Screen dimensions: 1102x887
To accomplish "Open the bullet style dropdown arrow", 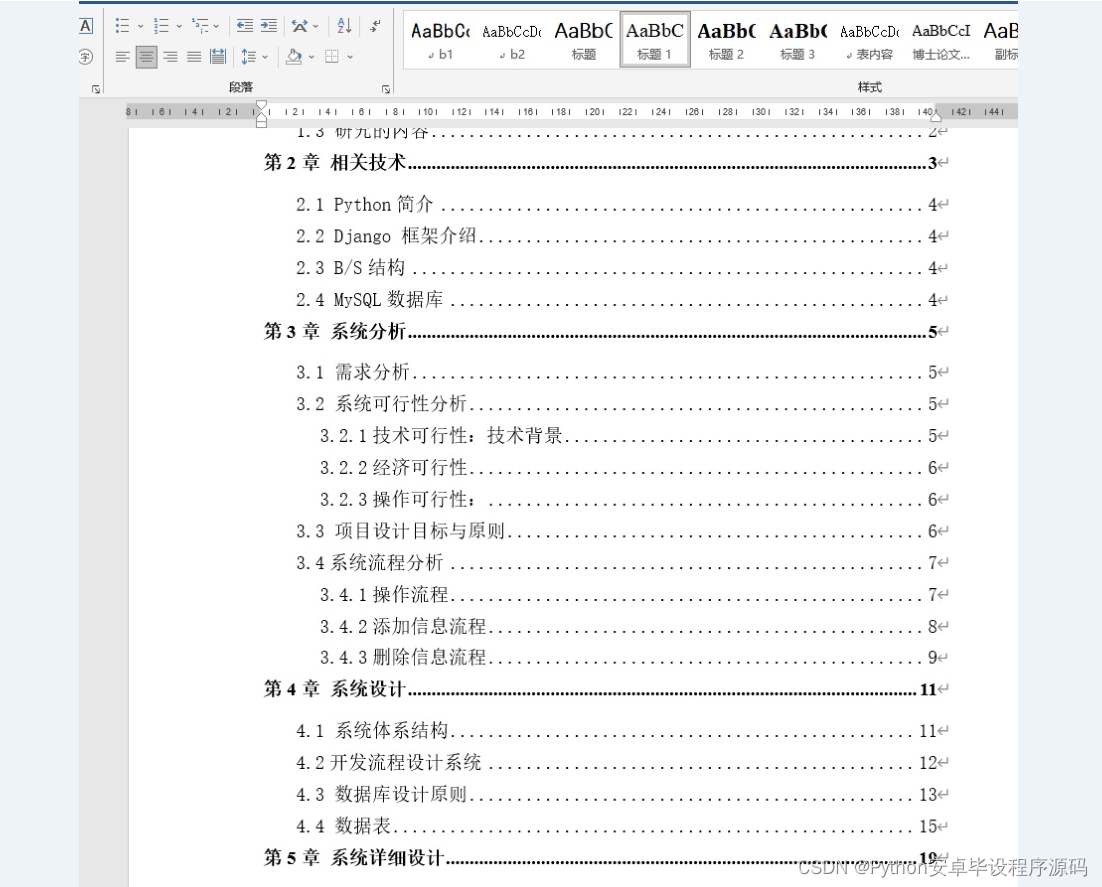I will [x=140, y=26].
